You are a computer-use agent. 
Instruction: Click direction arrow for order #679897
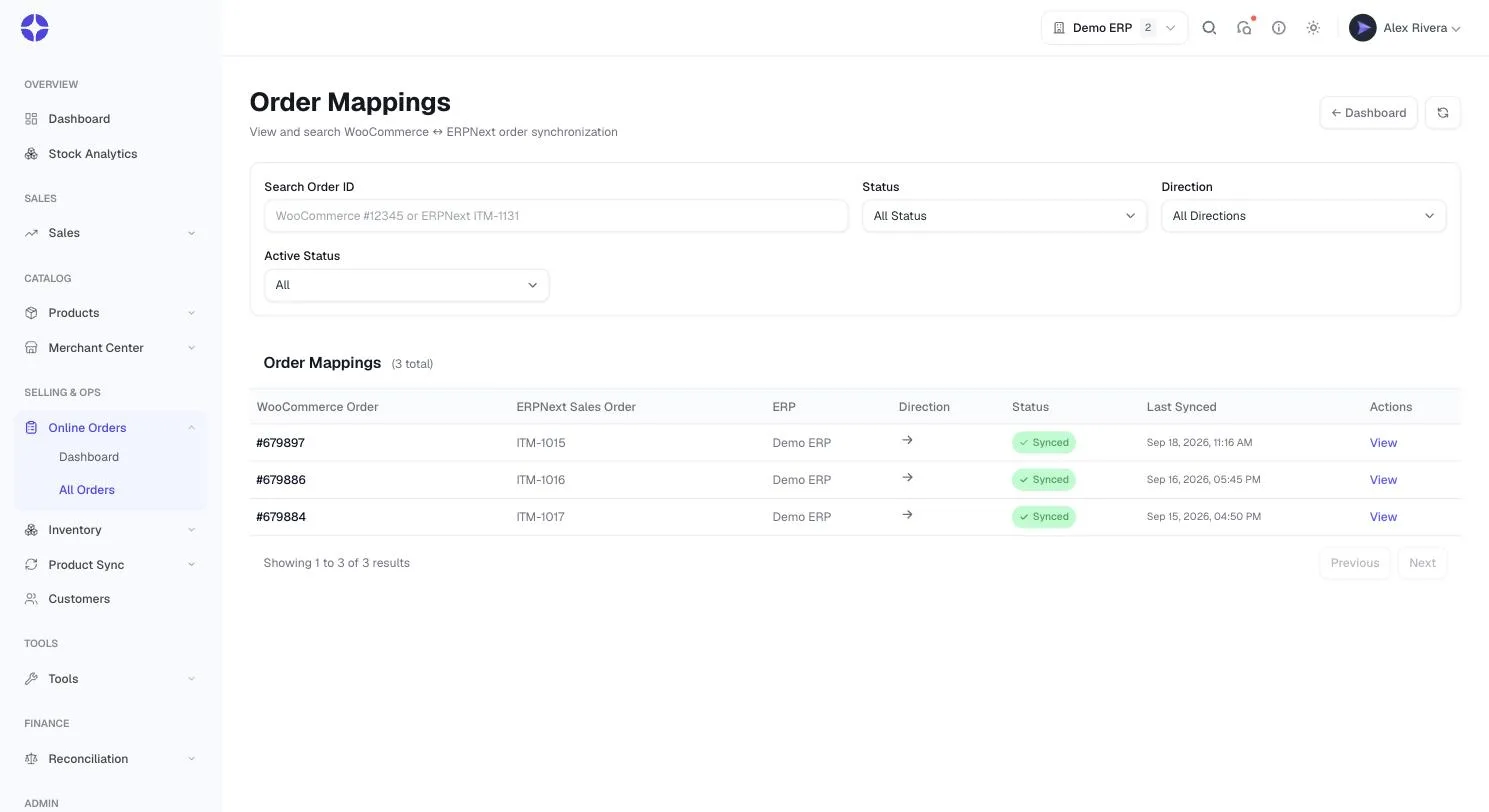coord(907,440)
